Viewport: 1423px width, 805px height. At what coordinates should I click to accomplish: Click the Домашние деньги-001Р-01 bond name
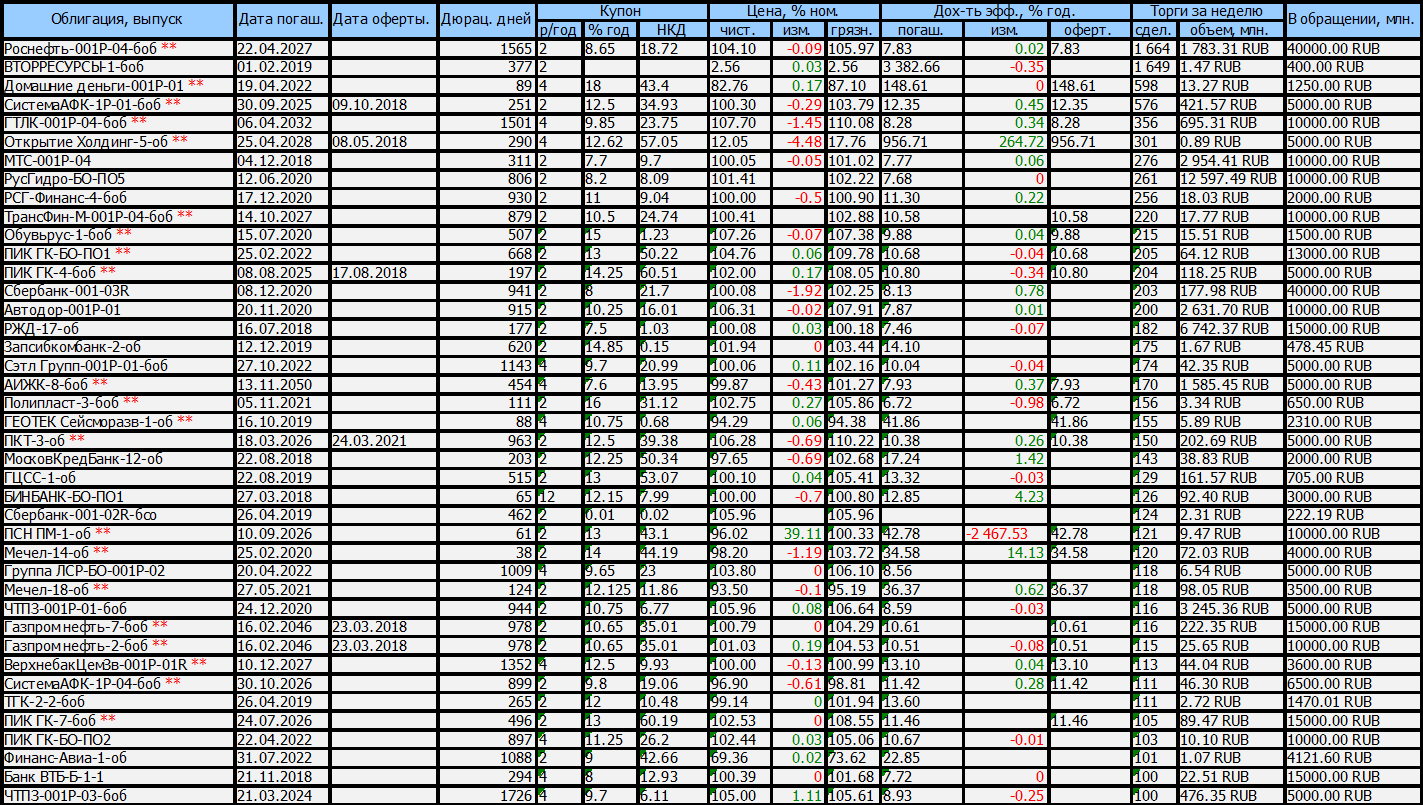(93, 86)
